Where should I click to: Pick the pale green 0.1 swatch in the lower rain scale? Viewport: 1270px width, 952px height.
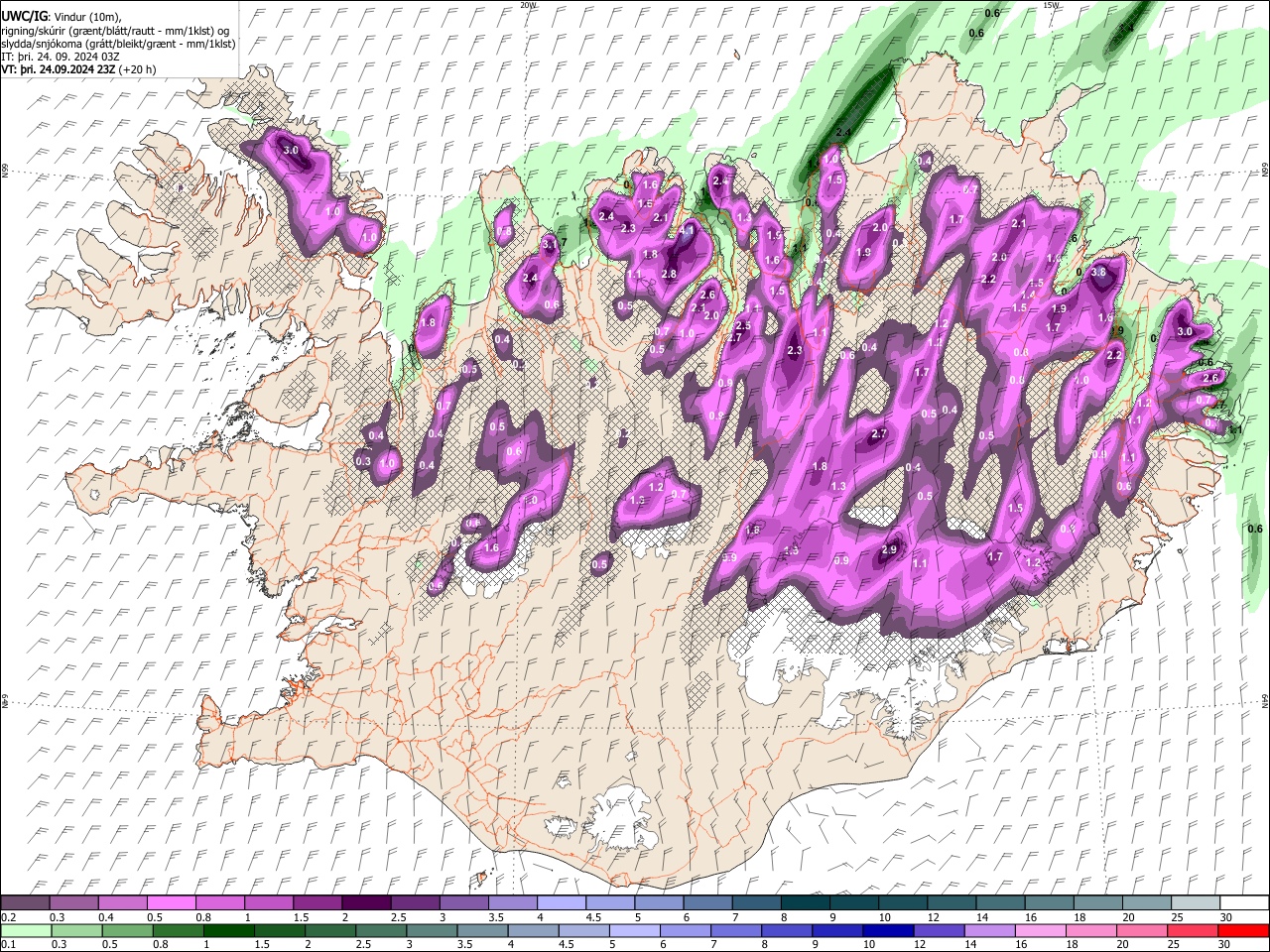25,931
